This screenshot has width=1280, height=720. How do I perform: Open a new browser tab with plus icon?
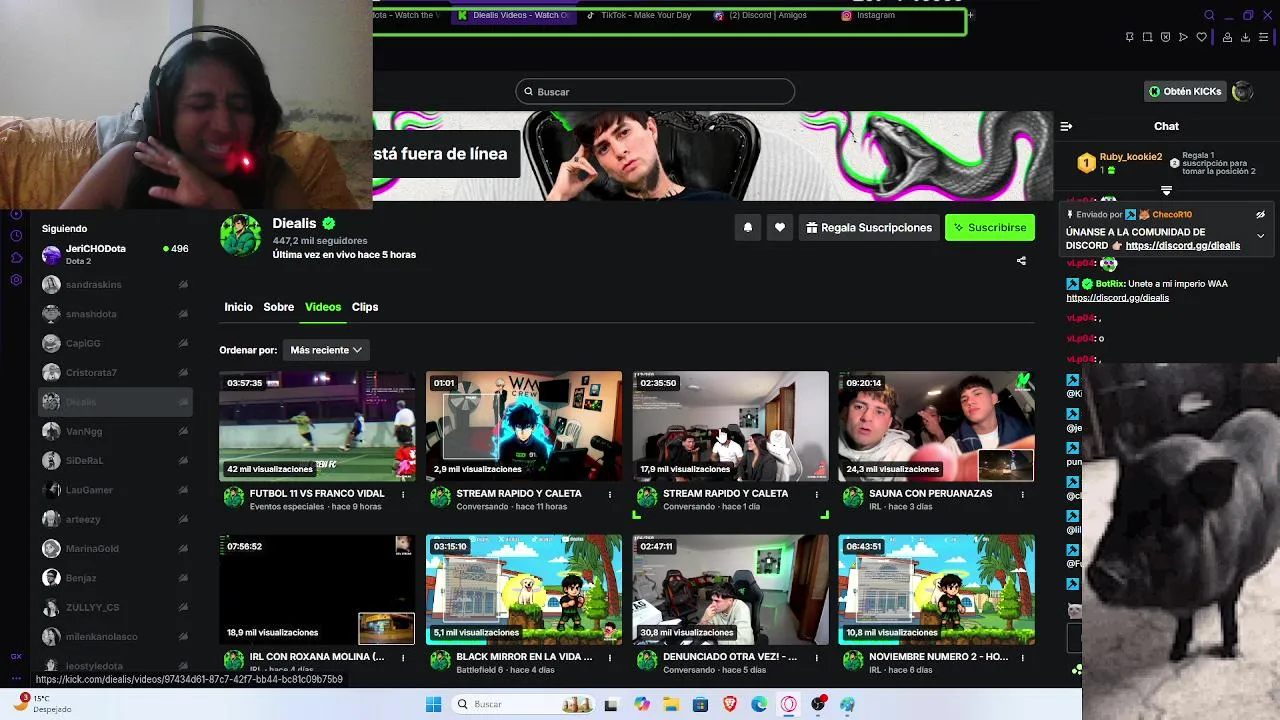pyautogui.click(x=970, y=15)
